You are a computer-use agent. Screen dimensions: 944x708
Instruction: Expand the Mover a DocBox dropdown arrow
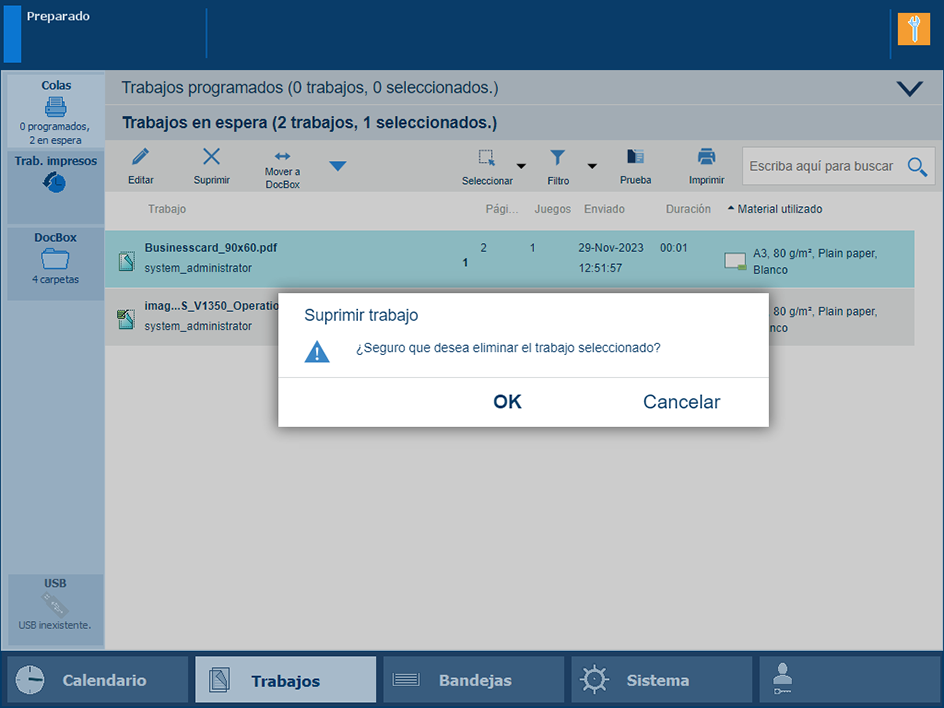338,166
